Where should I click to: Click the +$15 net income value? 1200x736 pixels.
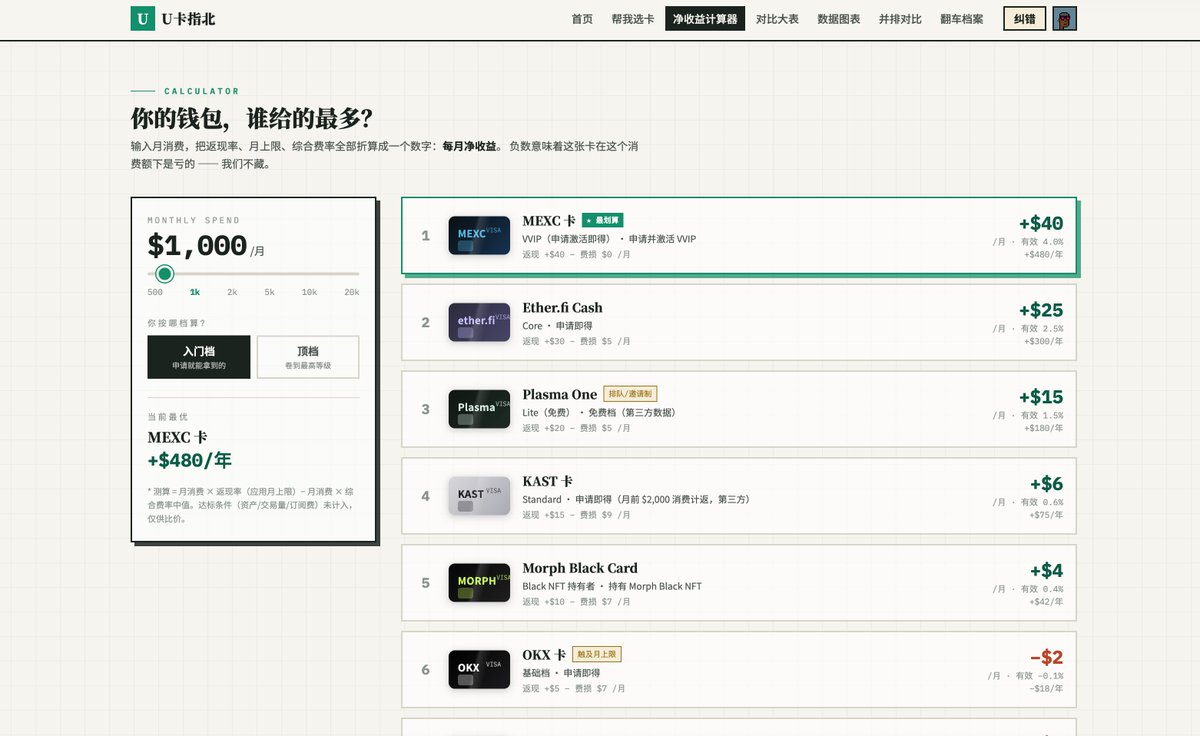(1041, 397)
